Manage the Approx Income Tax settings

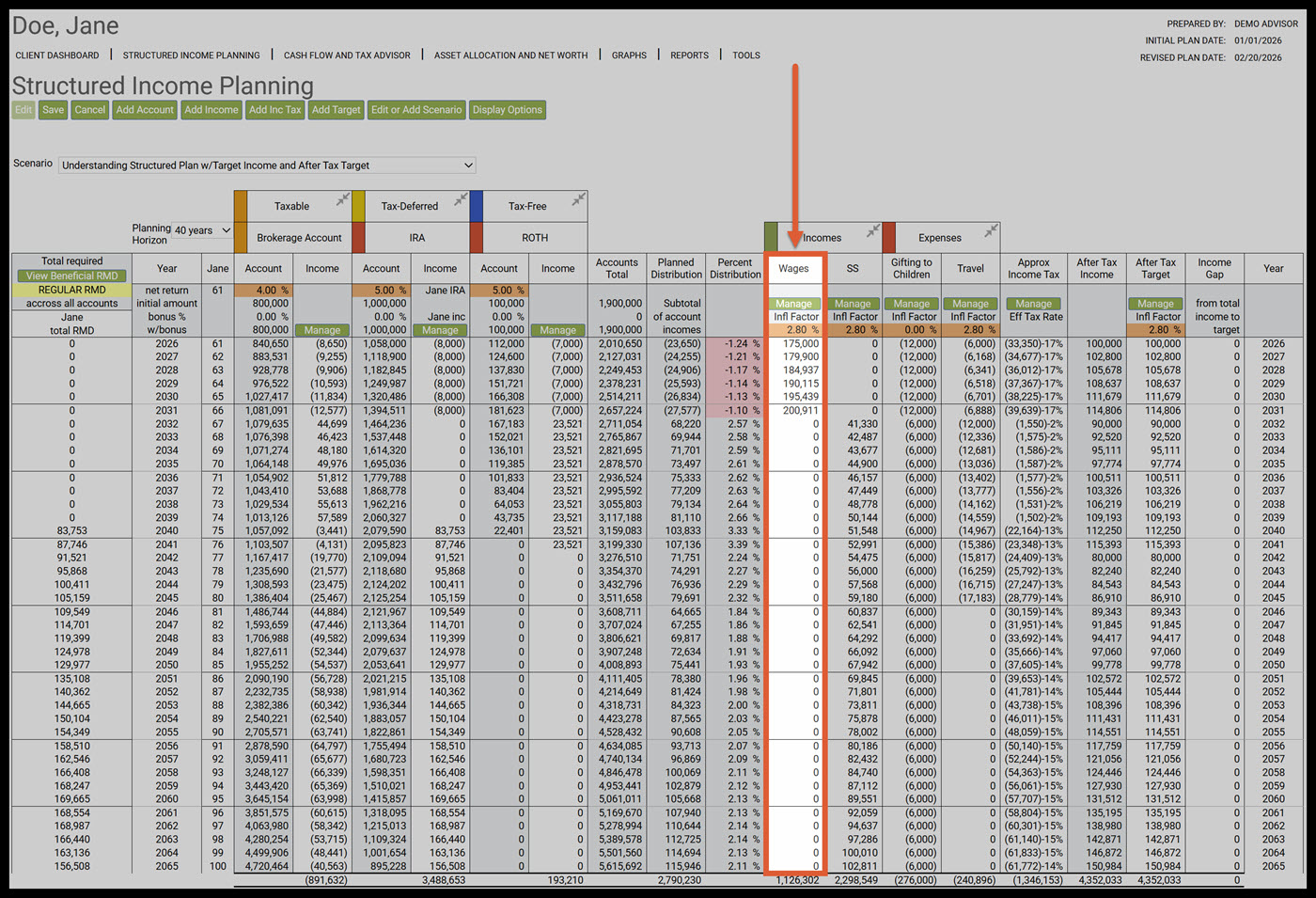[1034, 304]
